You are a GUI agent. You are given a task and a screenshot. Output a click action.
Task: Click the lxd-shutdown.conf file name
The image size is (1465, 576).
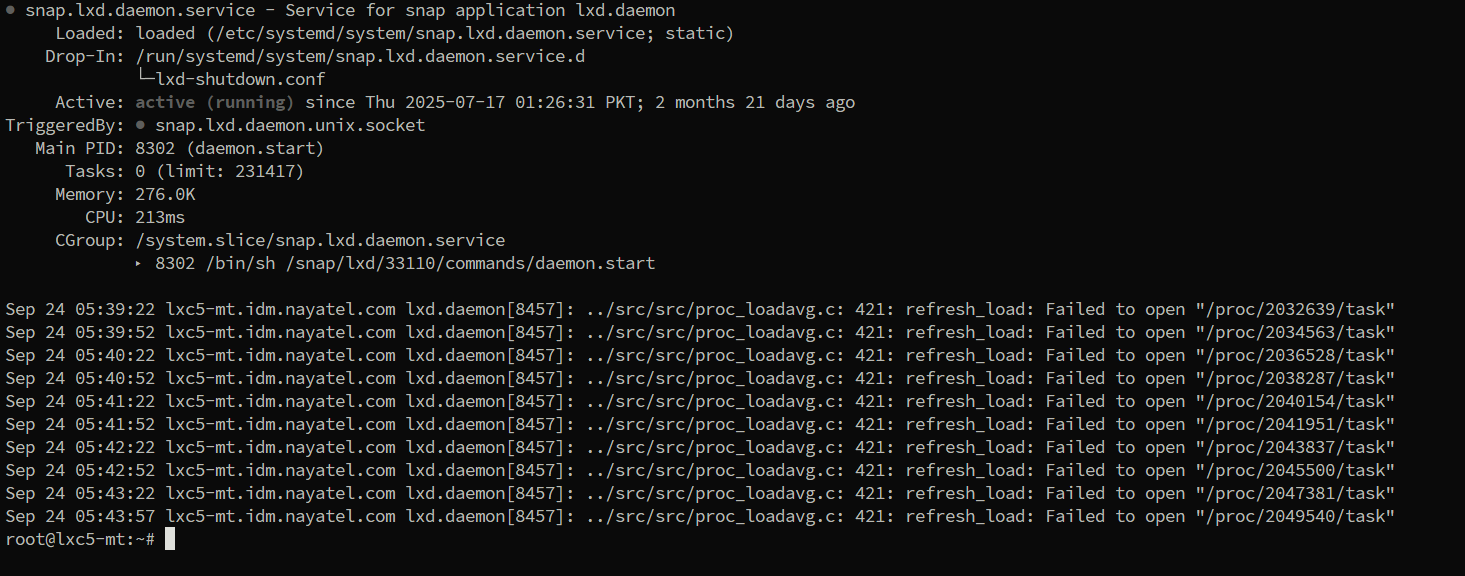click(240, 80)
